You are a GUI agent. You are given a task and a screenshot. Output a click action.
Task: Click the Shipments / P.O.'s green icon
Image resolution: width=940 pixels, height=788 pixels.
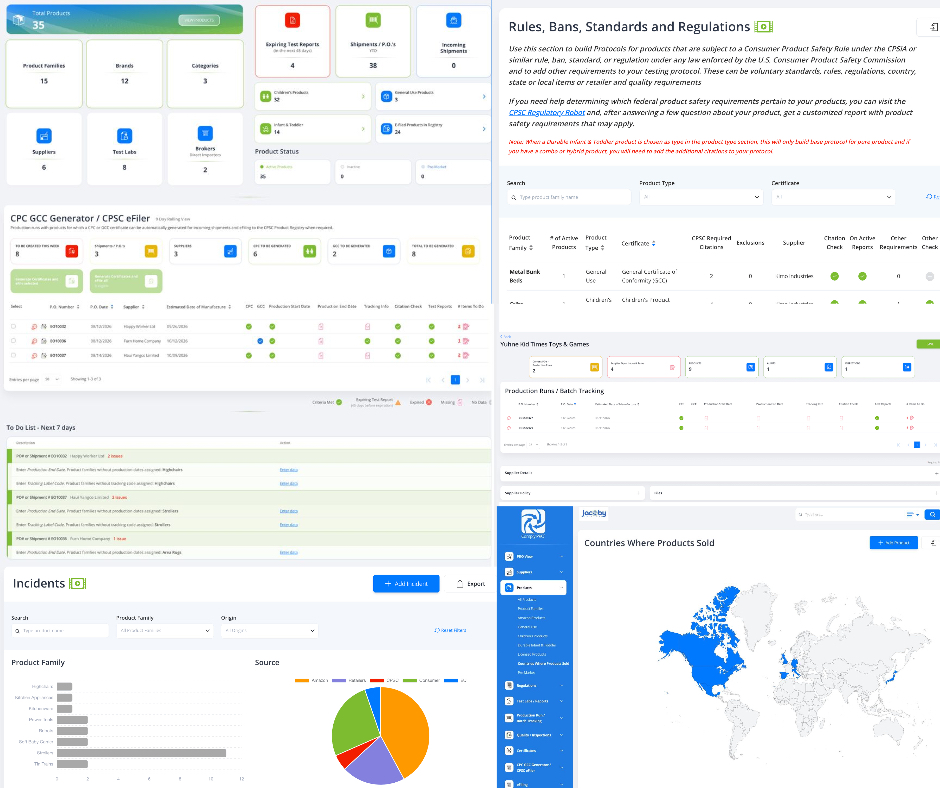coord(373,20)
